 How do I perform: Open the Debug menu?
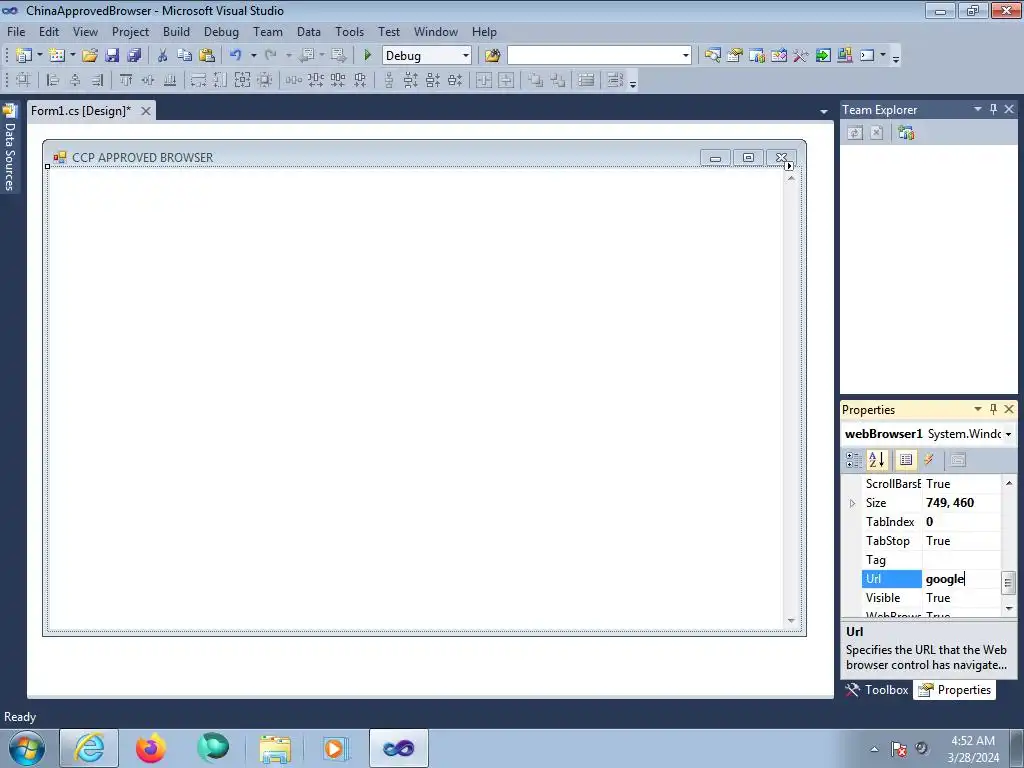[221, 31]
